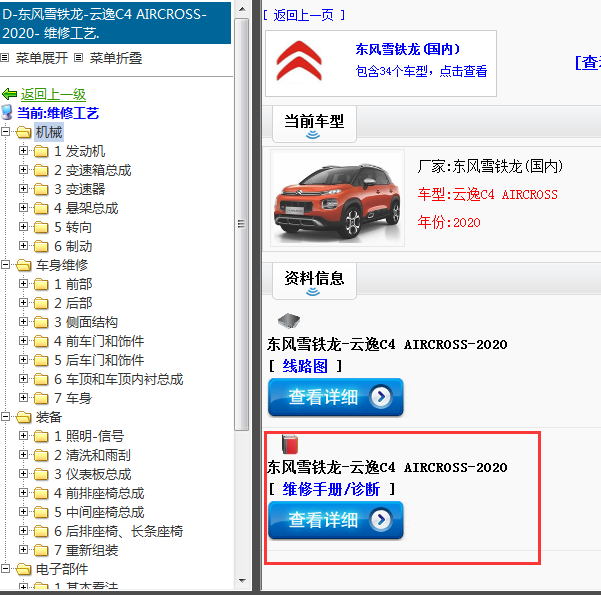Viewport: 601px width, 595px height.
Task: Click the 菜单折叠 list icon
Action: coord(79,58)
